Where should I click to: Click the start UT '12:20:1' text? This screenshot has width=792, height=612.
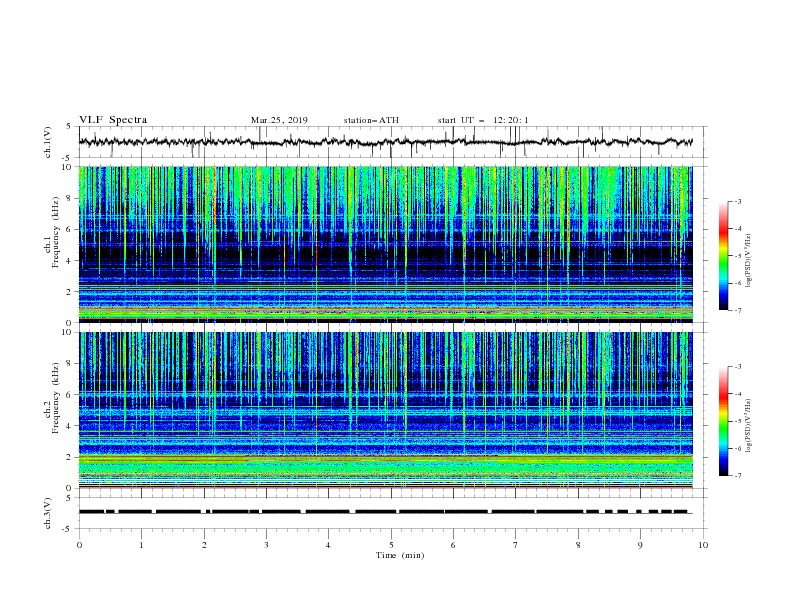(511, 120)
